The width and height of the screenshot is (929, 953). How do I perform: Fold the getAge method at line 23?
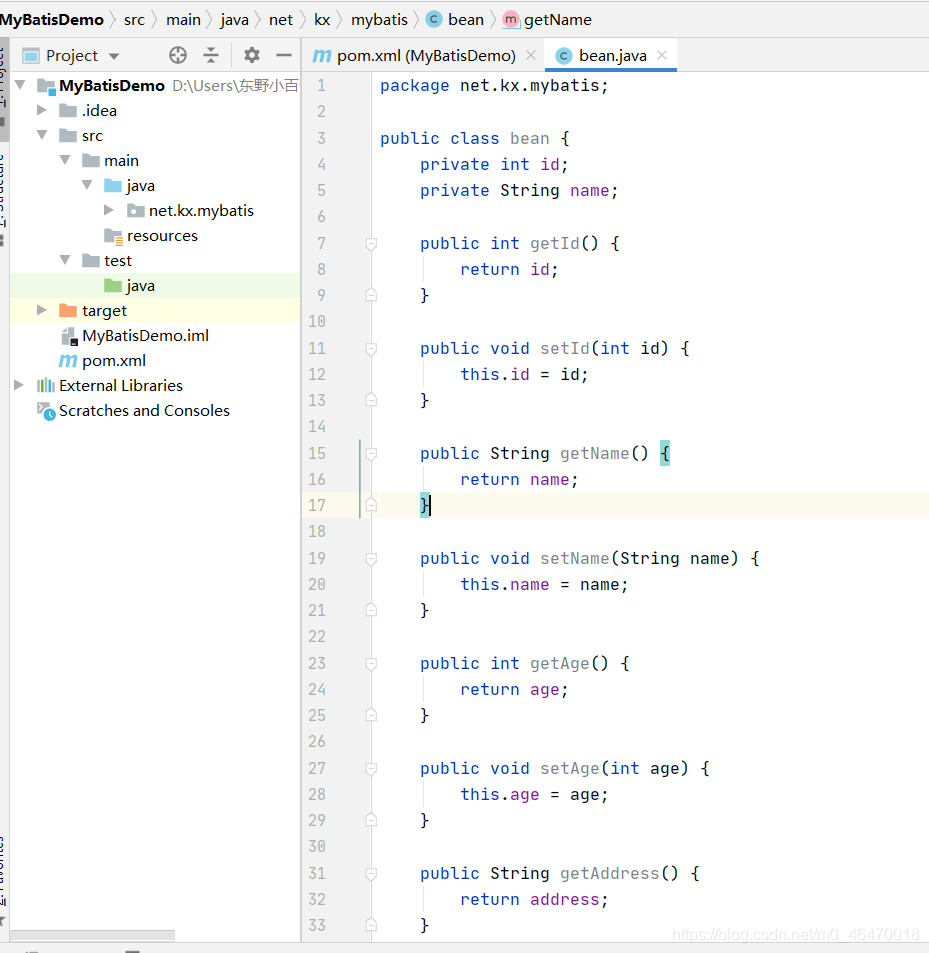point(371,664)
